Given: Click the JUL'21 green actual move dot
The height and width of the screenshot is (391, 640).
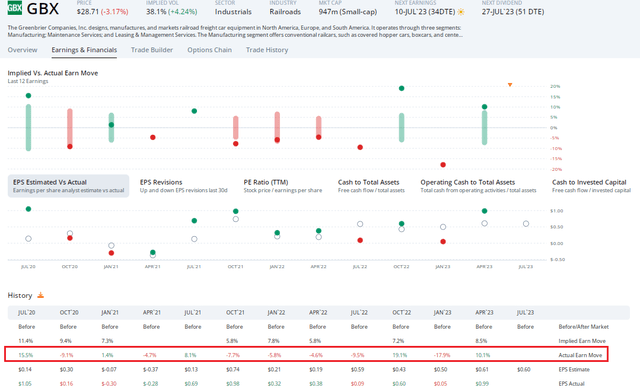Looking at the screenshot, I should tap(194, 111).
